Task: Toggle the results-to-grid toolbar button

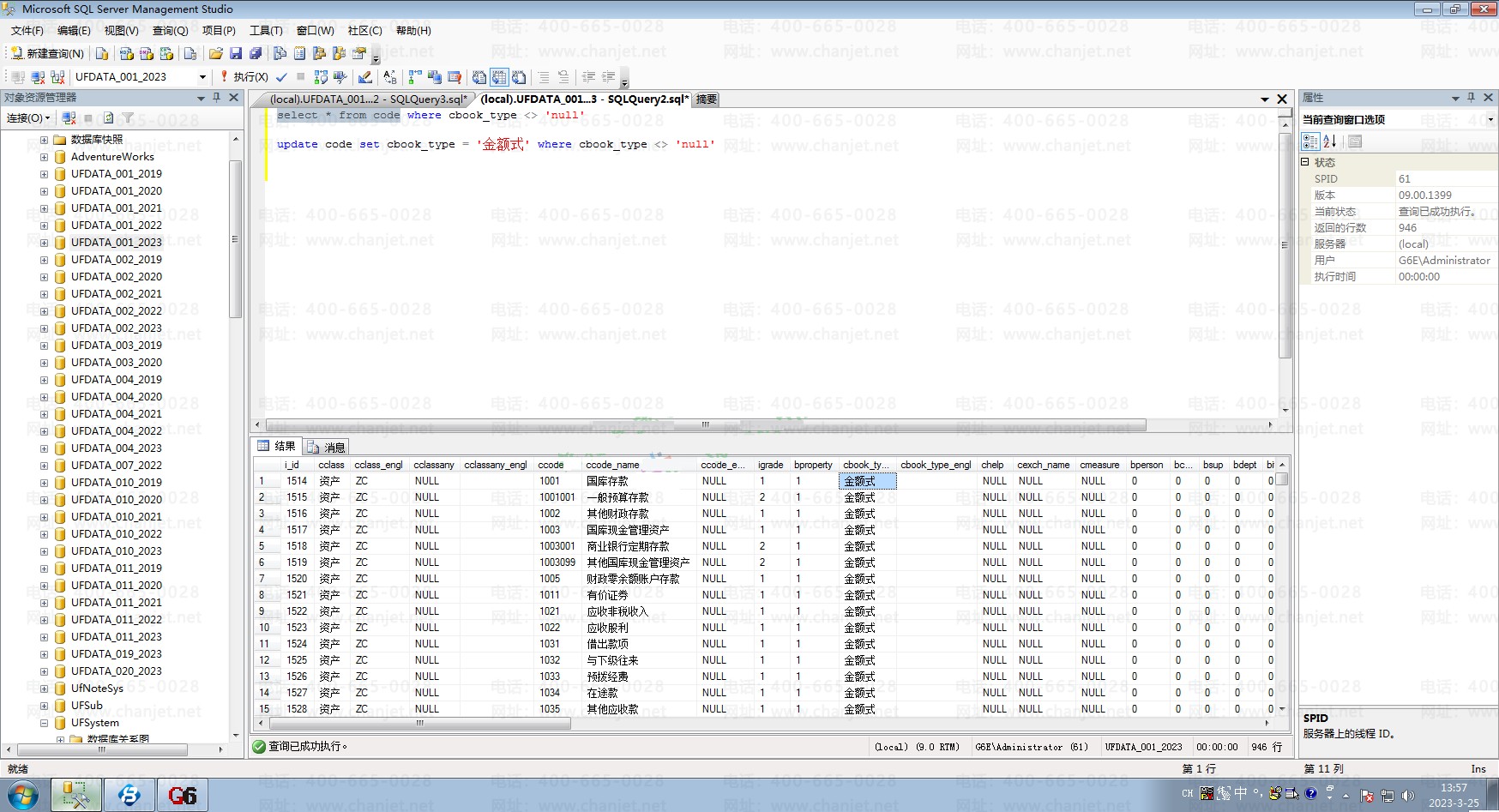Action: pos(499,76)
